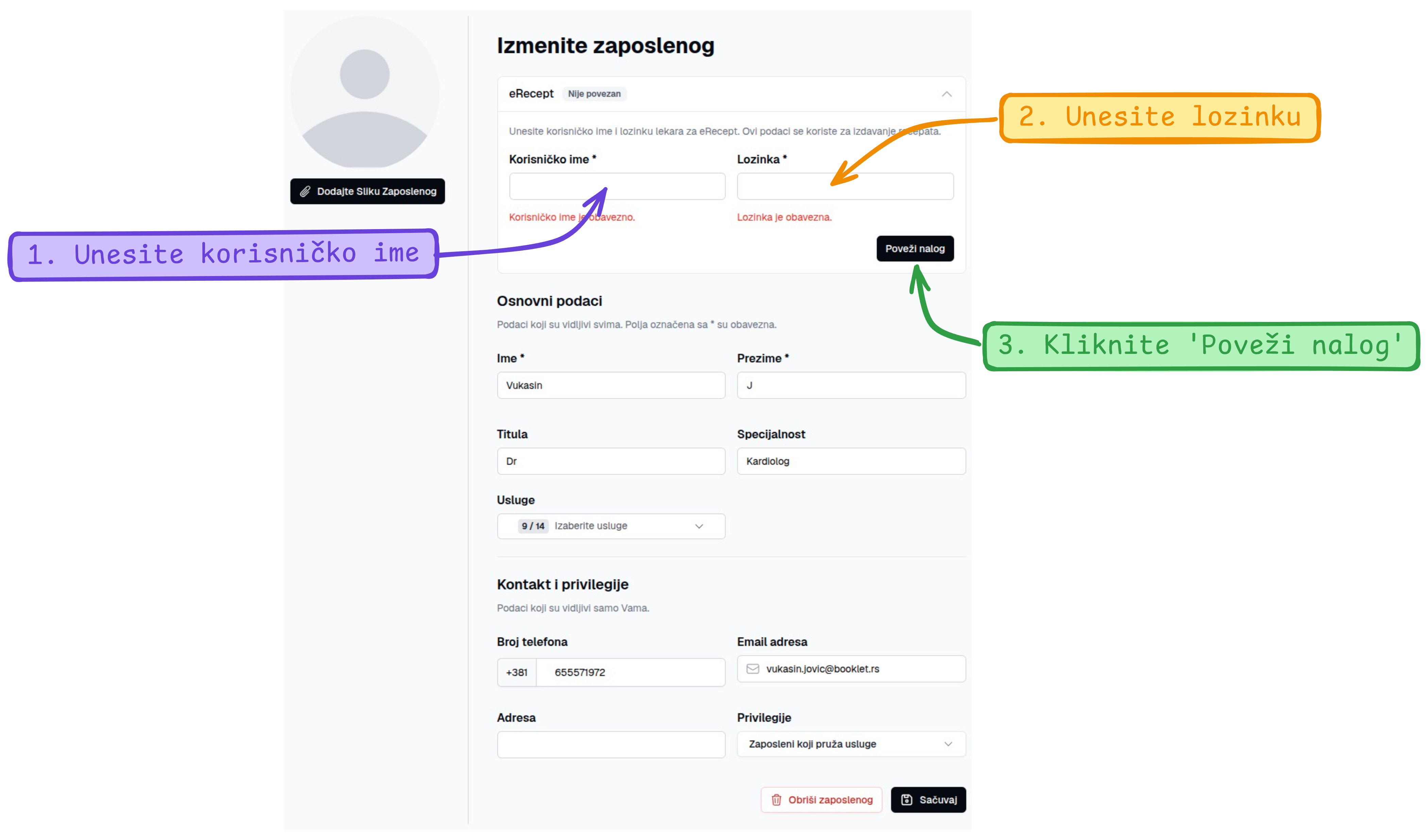Click the employee avatar placeholder image

click(x=364, y=92)
